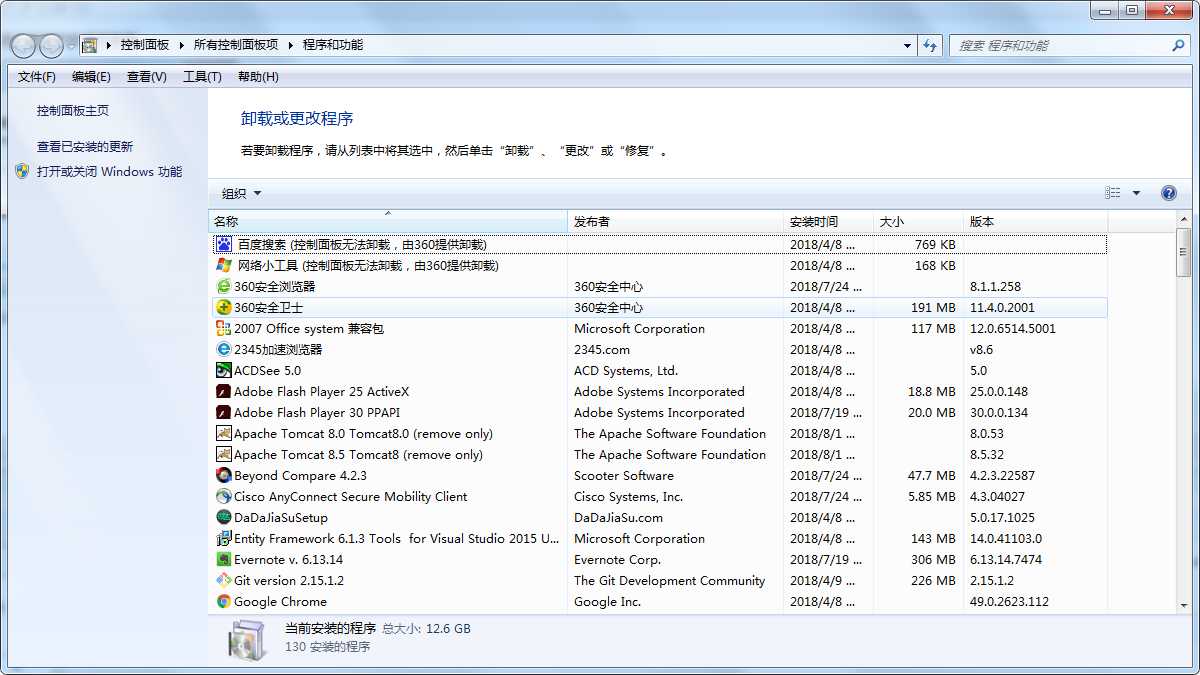The height and width of the screenshot is (675, 1200).
Task: Click the 306 MB size of Evernote
Action: click(933, 560)
